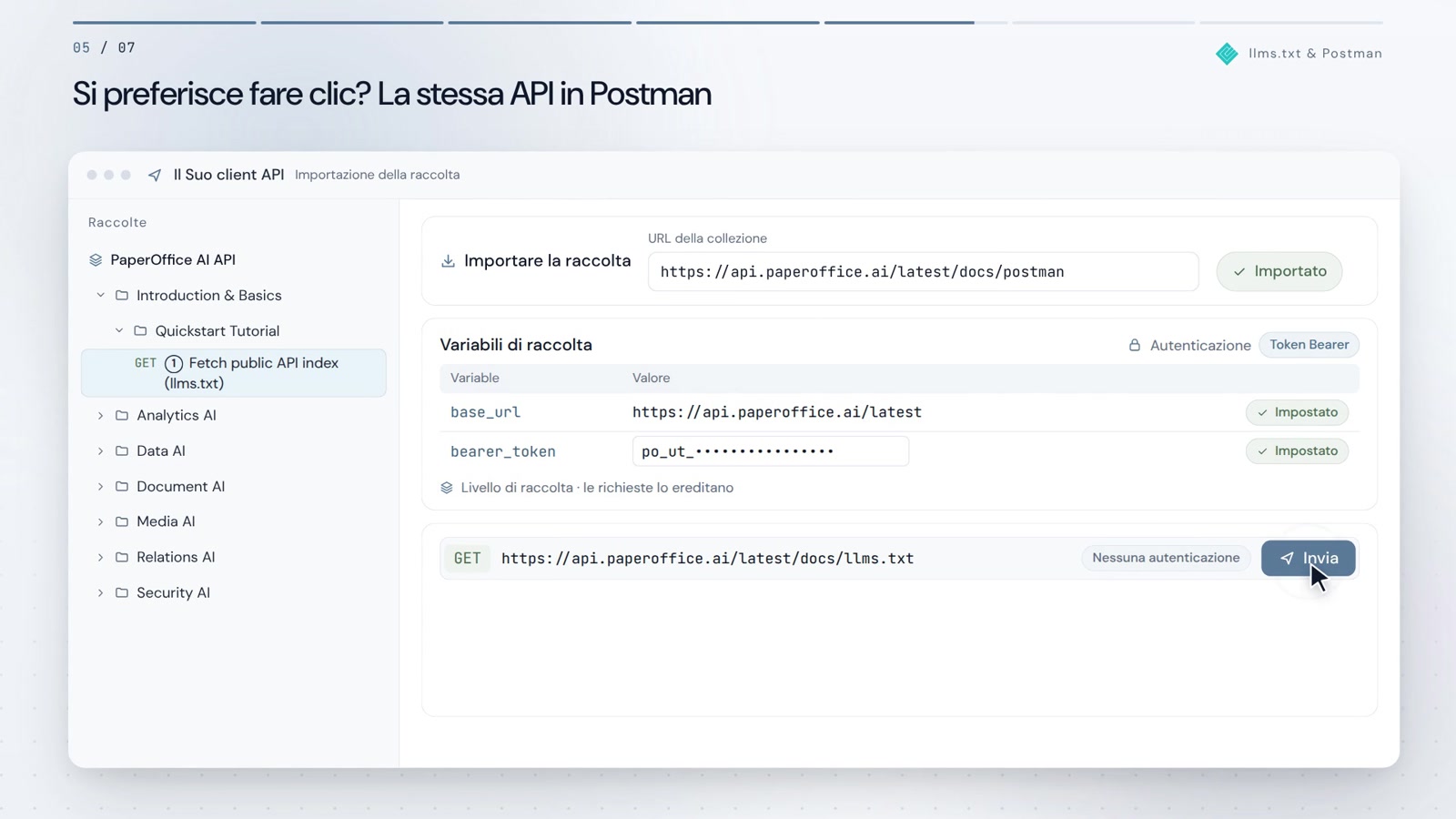Image resolution: width=1456 pixels, height=819 pixels.
Task: Click the Security AI folder icon
Action: click(122, 592)
